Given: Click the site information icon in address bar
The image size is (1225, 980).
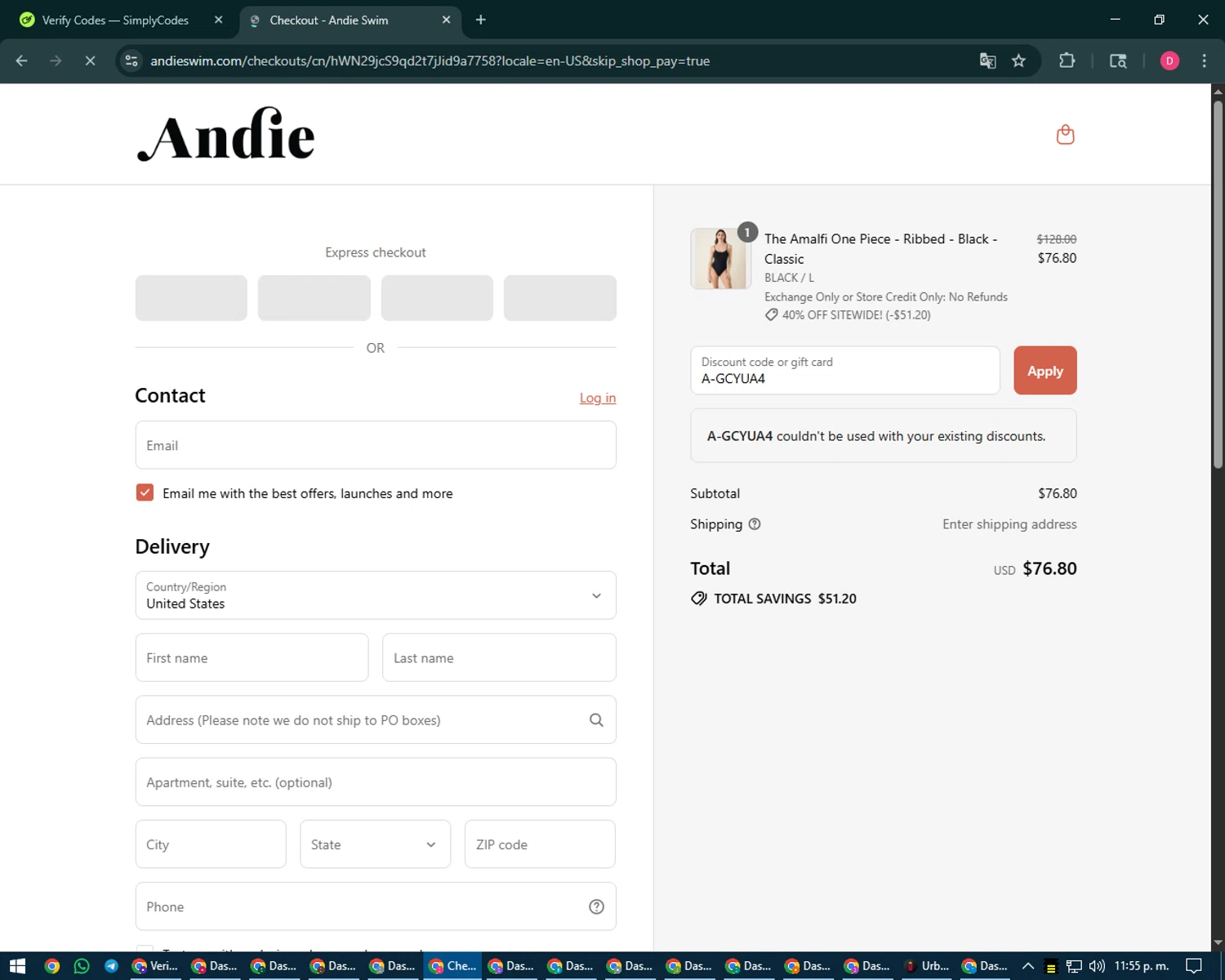Looking at the screenshot, I should [x=131, y=60].
